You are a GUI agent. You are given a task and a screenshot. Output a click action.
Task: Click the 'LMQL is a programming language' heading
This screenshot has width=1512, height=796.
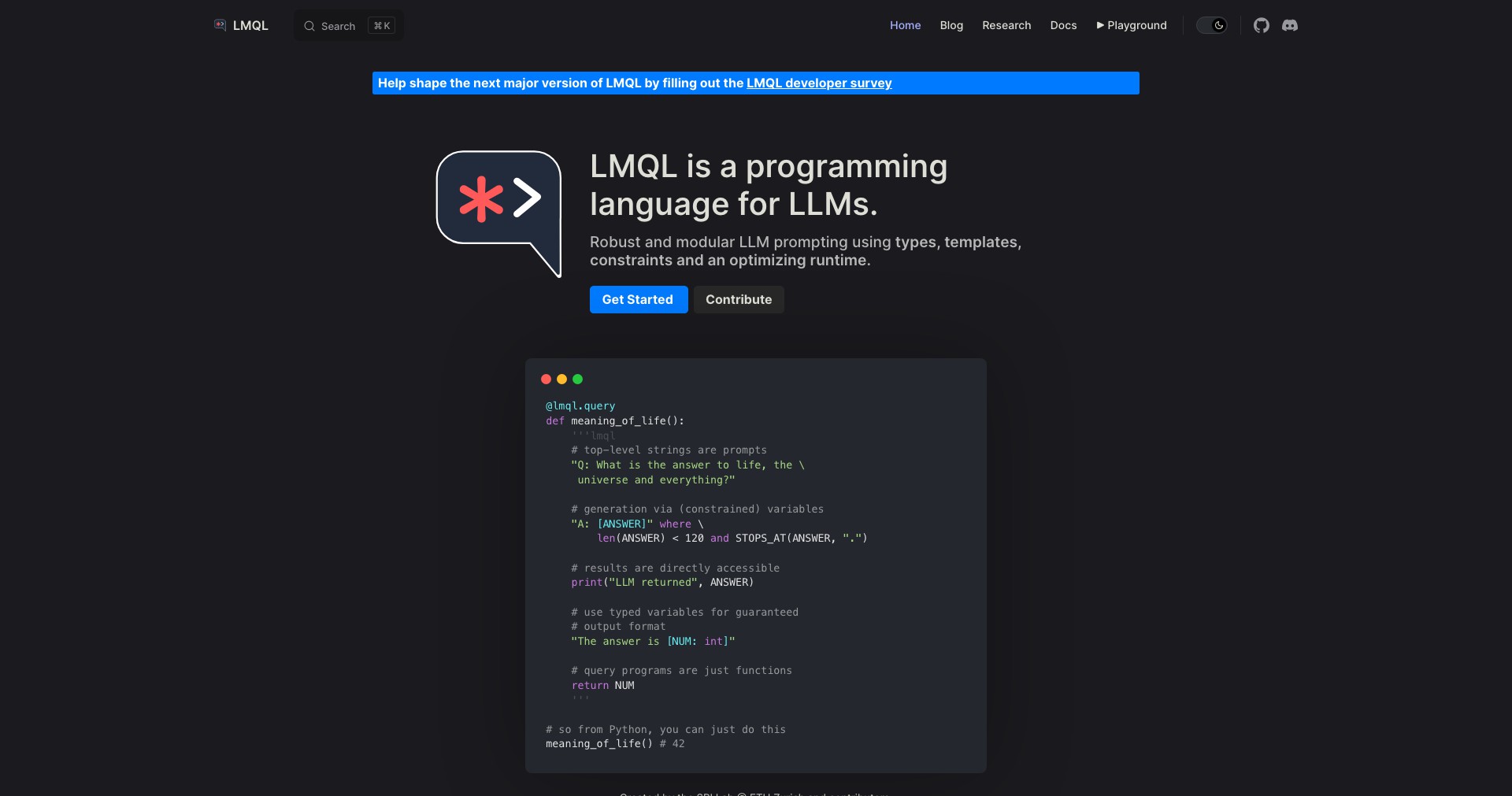tap(769, 185)
